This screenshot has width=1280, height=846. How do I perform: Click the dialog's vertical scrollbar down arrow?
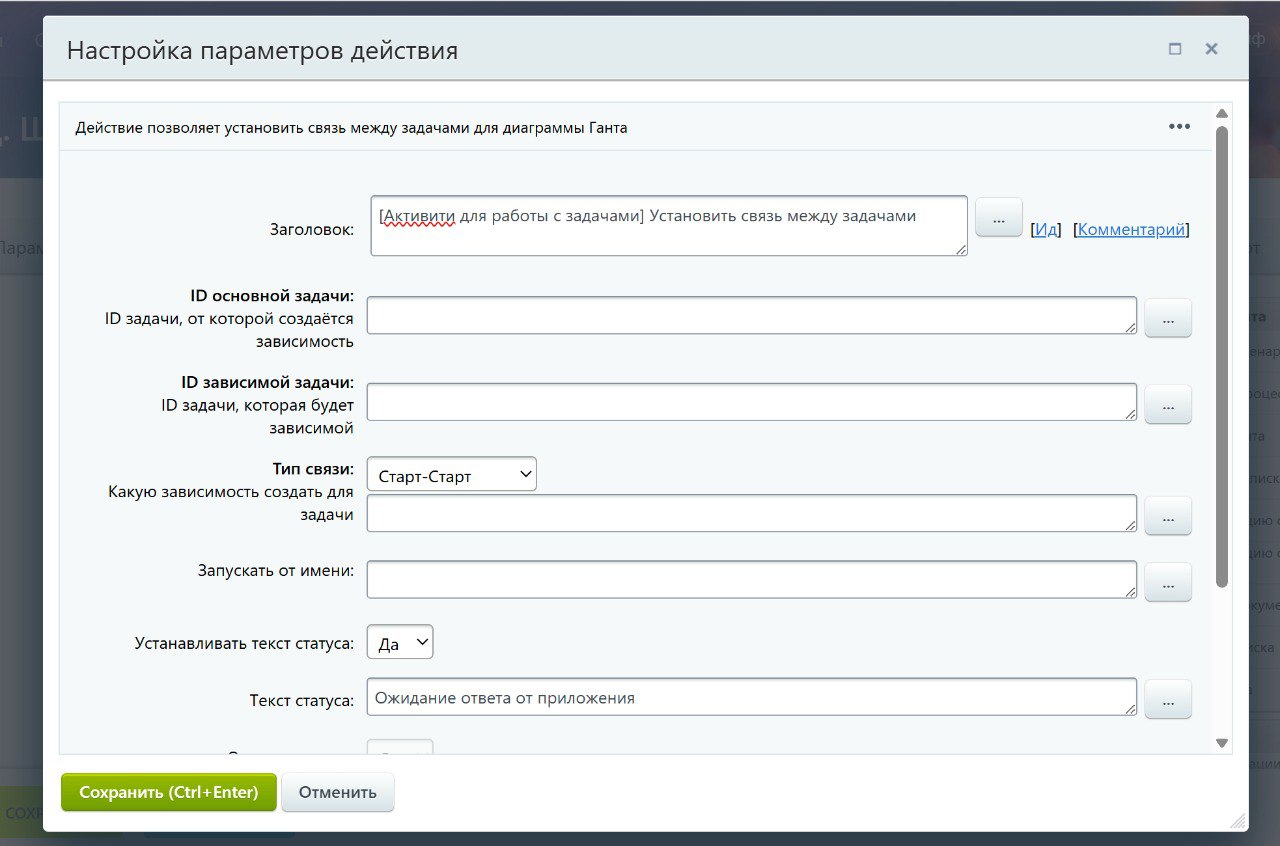coord(1221,743)
